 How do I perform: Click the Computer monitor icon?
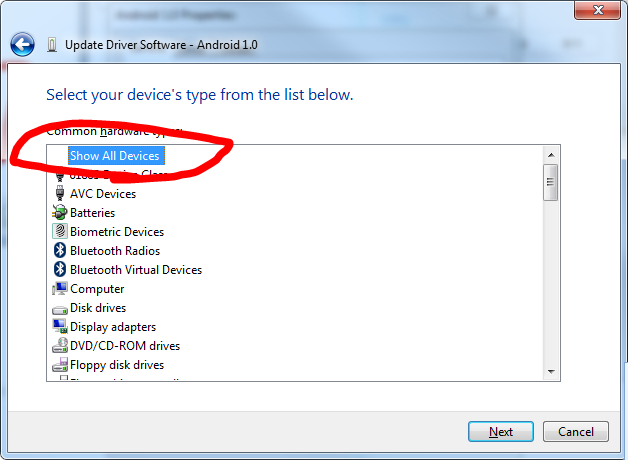click(60, 288)
